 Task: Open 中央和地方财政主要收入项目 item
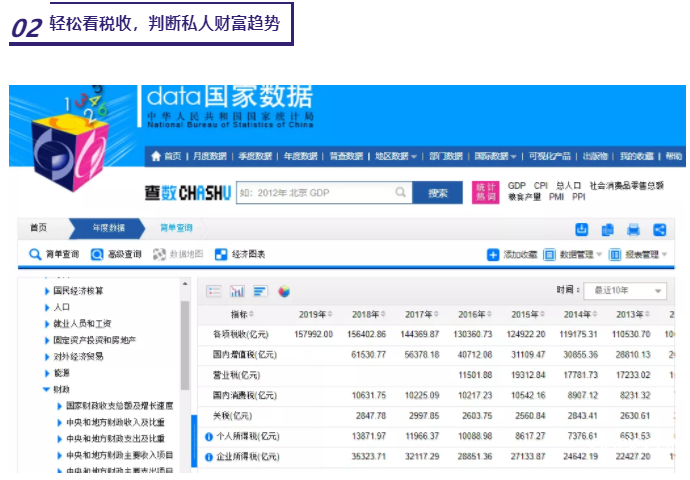point(120,455)
